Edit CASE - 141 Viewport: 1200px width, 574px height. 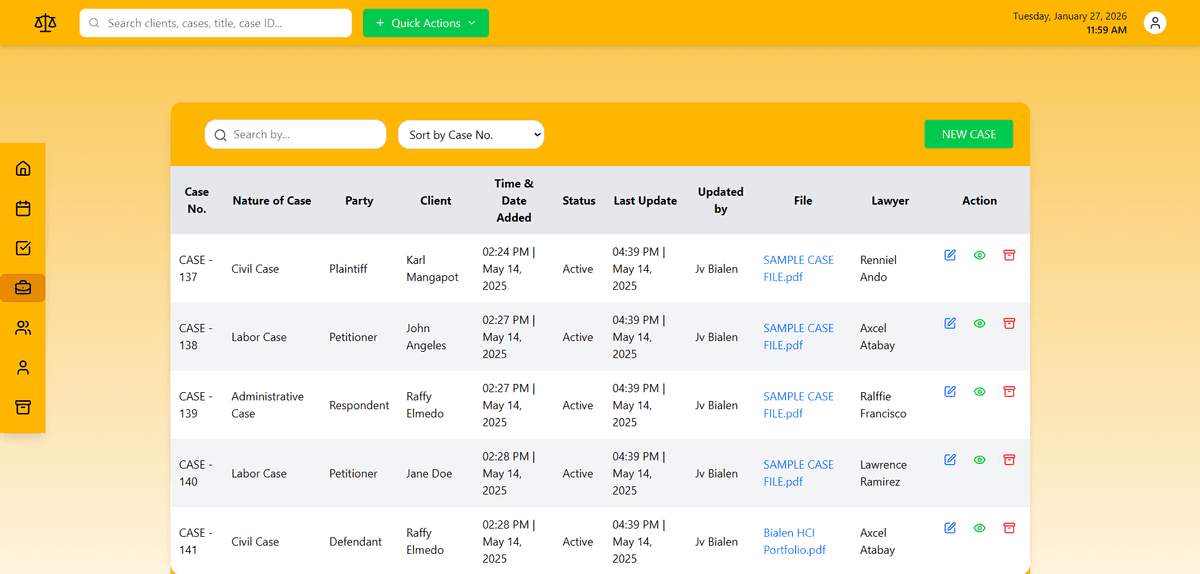pos(950,527)
